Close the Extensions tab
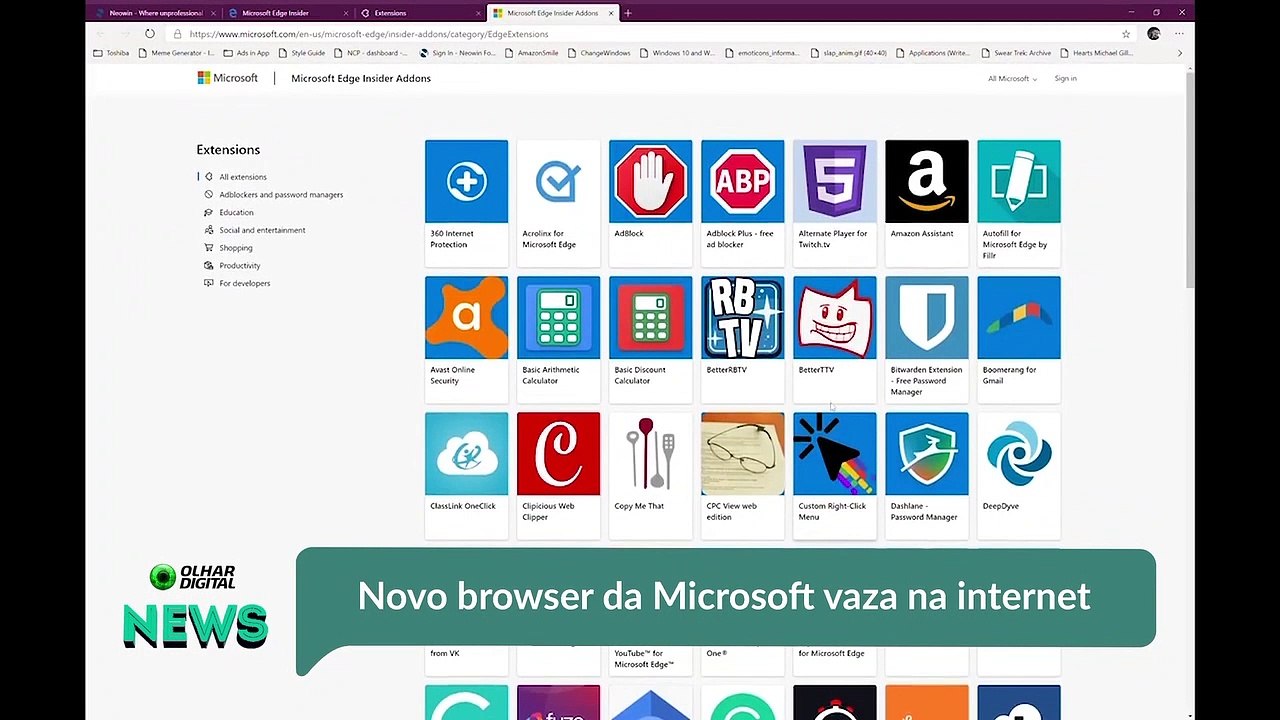 pyautogui.click(x=477, y=13)
